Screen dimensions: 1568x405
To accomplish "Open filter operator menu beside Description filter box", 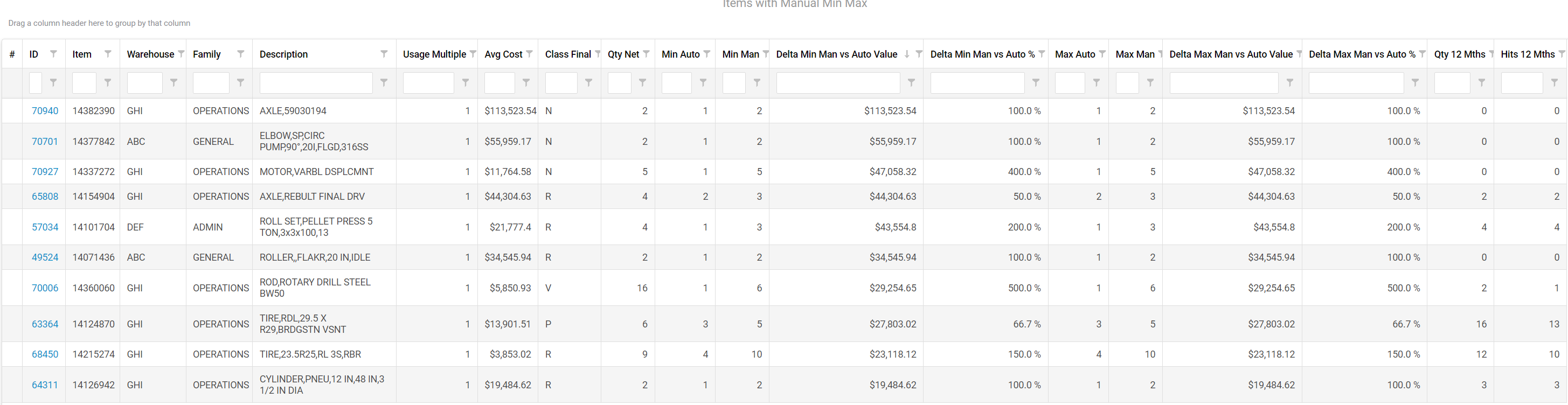I will [x=384, y=83].
